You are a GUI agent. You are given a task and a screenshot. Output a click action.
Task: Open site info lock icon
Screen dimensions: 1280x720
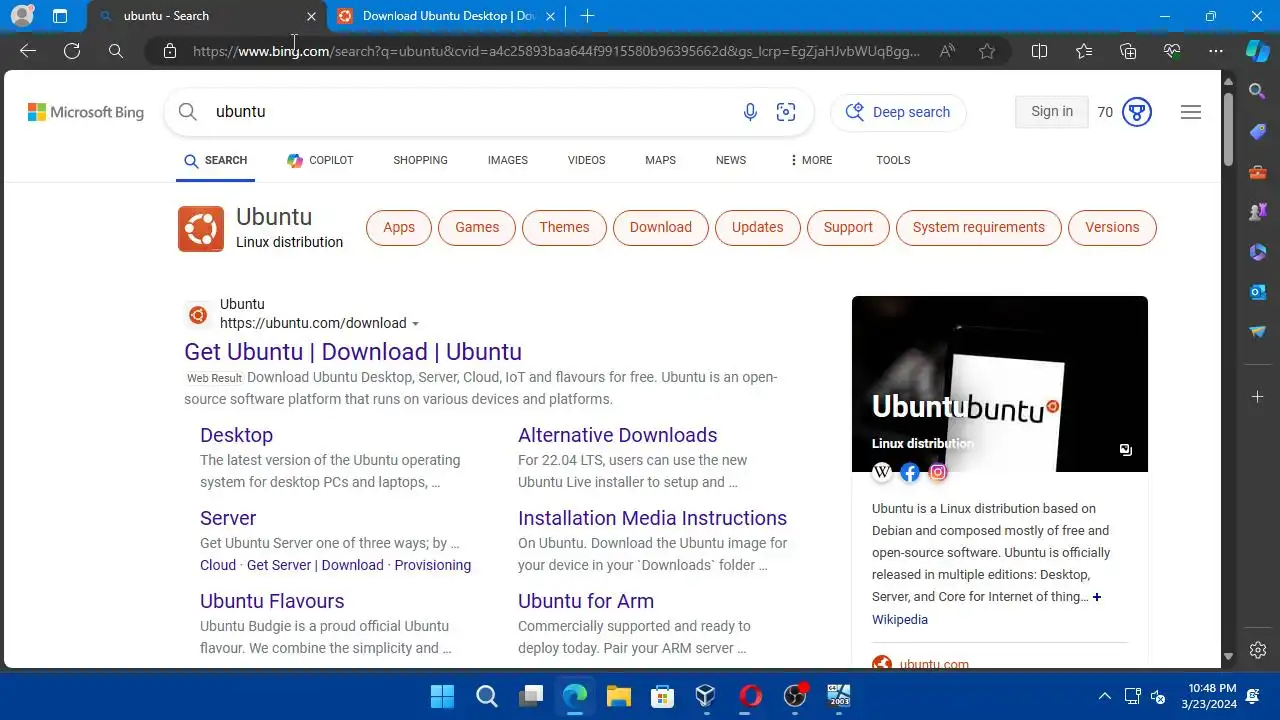point(170,51)
